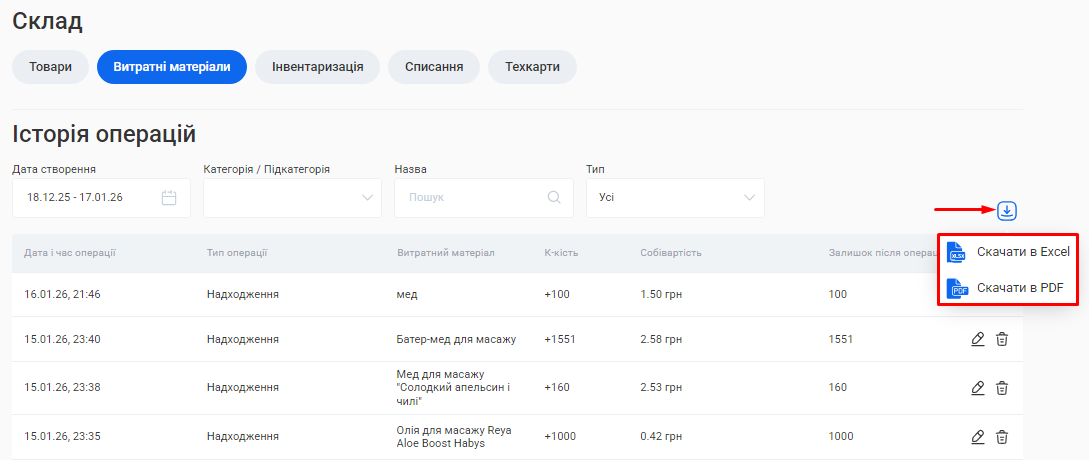Switch to the Техкарти tab
The height and width of the screenshot is (460, 1089).
532,67
